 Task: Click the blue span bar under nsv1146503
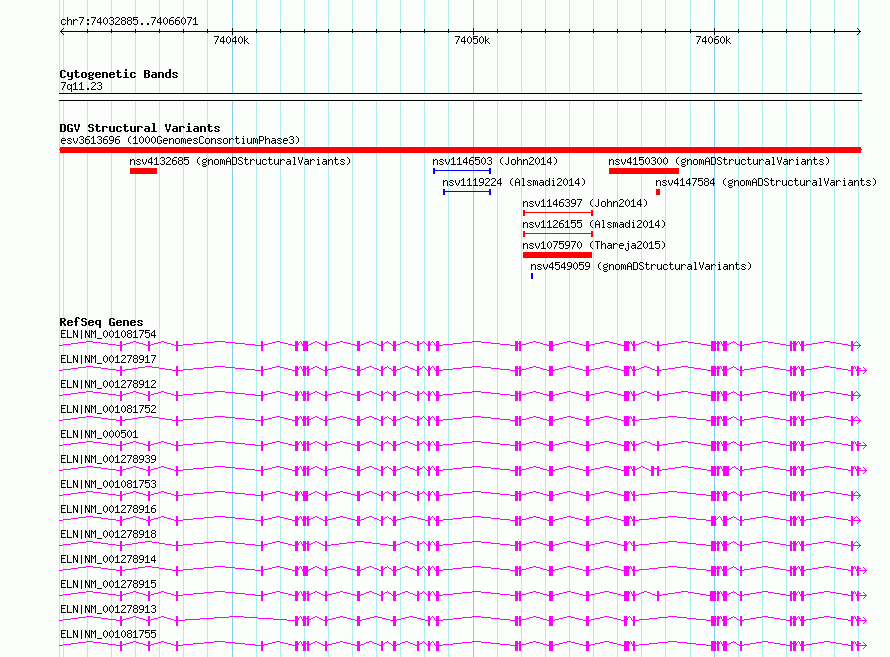point(462,171)
